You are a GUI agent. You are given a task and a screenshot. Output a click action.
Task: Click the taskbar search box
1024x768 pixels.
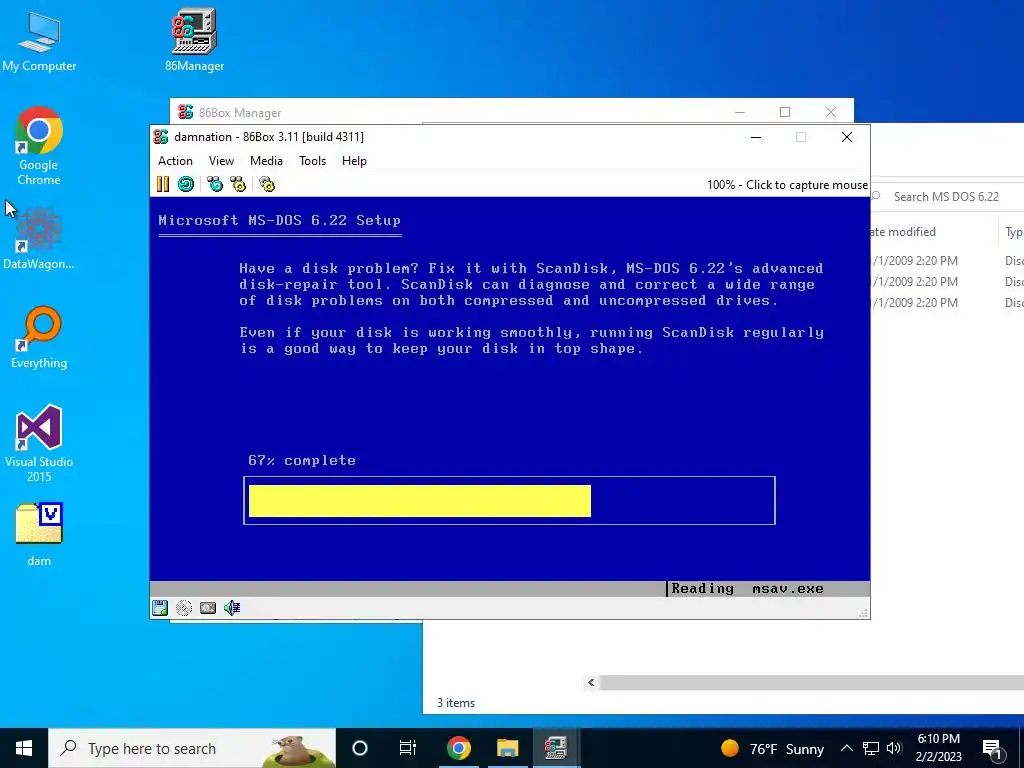[x=192, y=748]
